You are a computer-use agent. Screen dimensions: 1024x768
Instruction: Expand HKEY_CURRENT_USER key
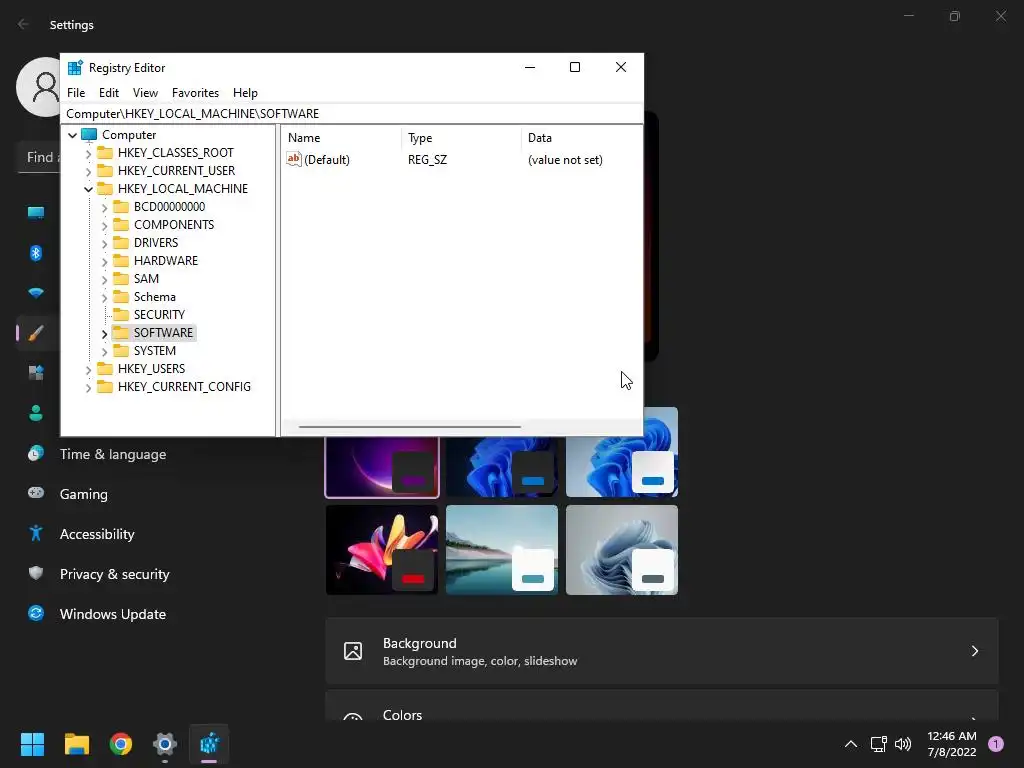point(88,172)
